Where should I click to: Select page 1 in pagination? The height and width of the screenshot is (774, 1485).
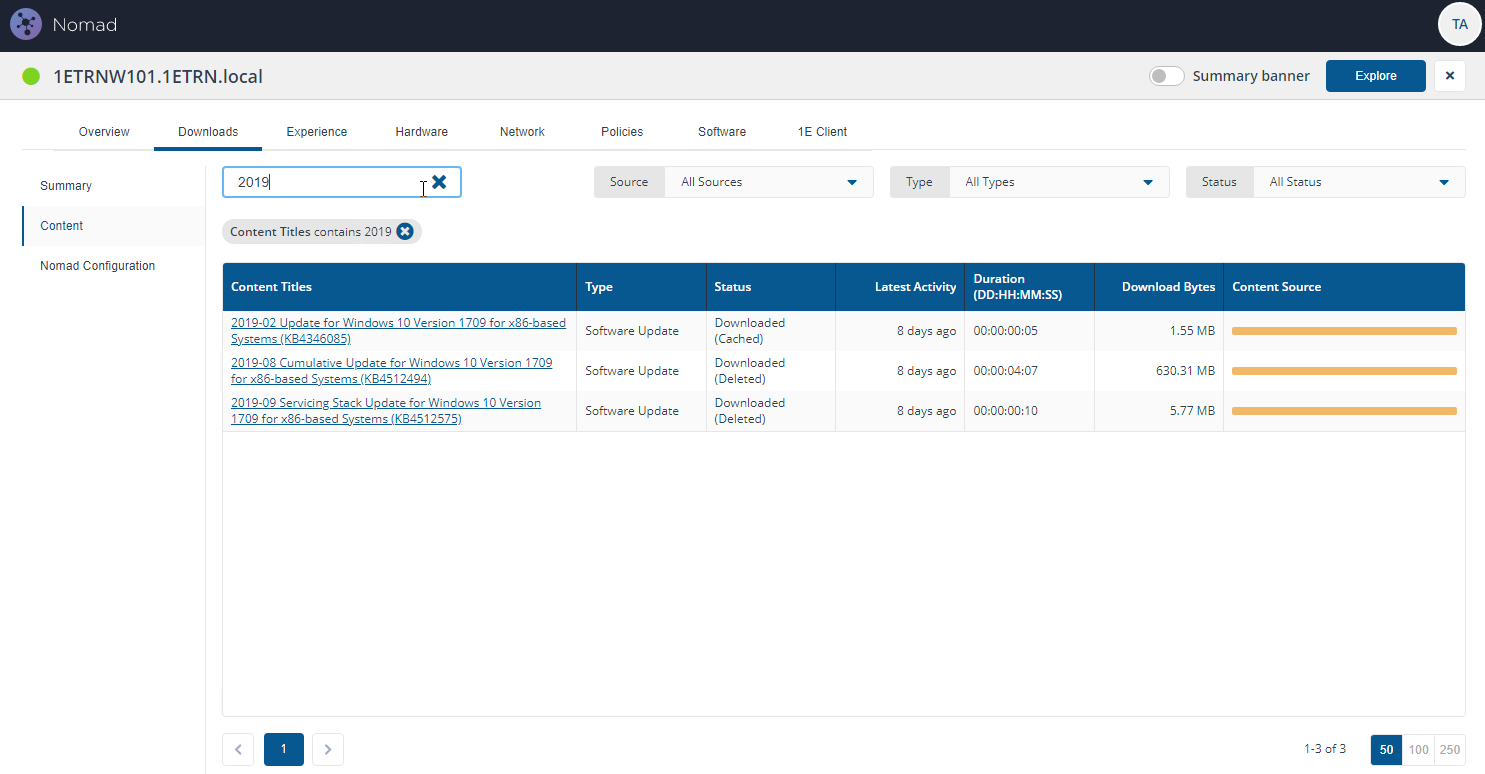[x=284, y=749]
